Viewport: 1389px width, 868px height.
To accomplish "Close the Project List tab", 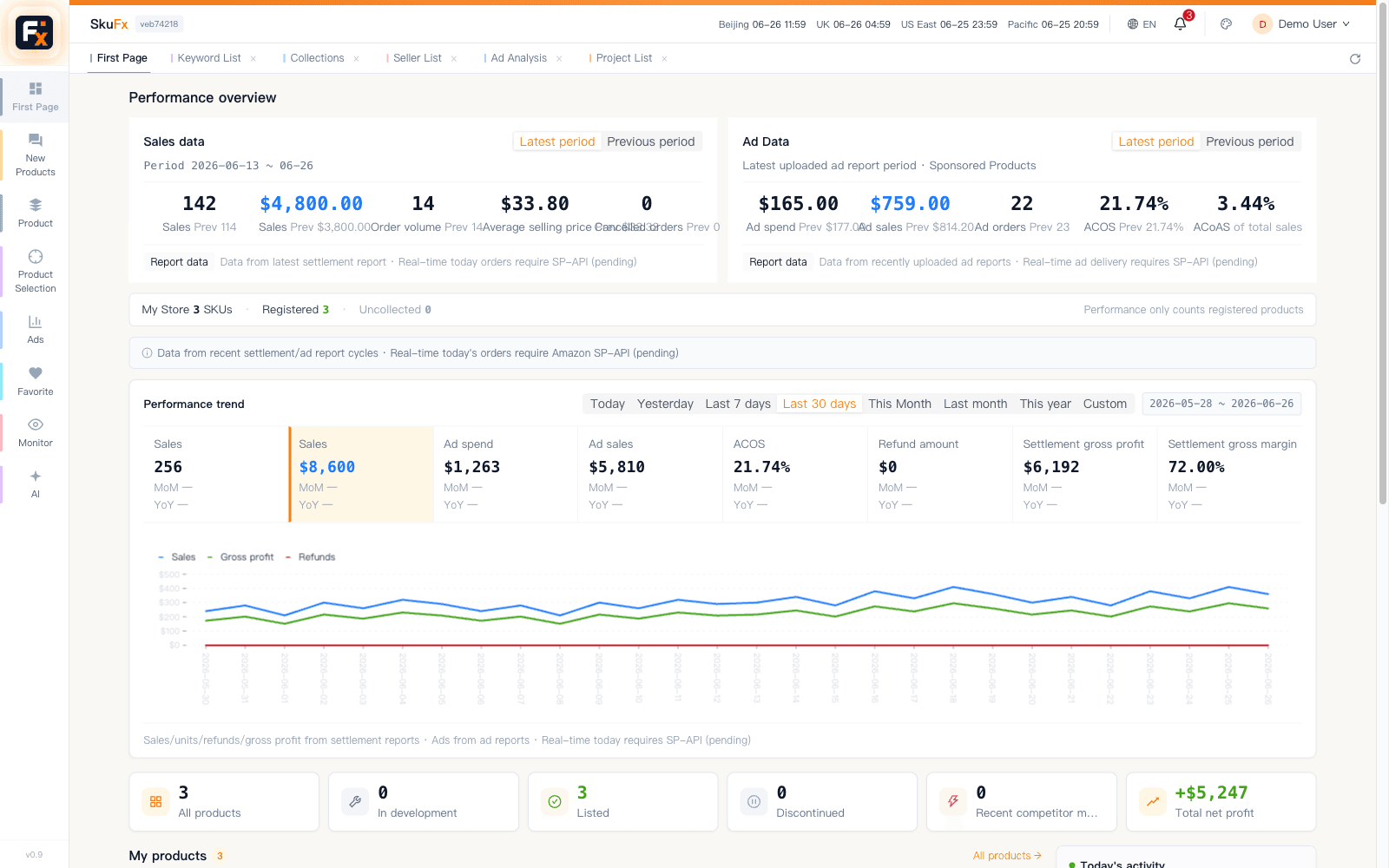I will click(664, 59).
